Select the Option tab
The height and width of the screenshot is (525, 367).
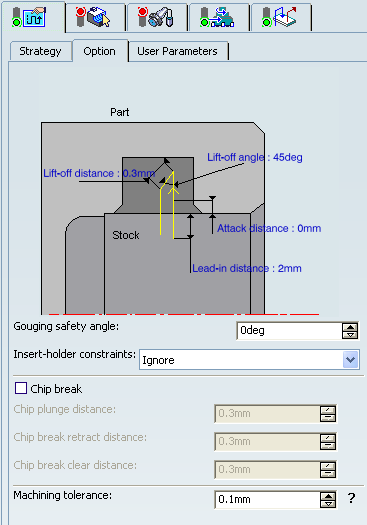pyautogui.click(x=99, y=51)
